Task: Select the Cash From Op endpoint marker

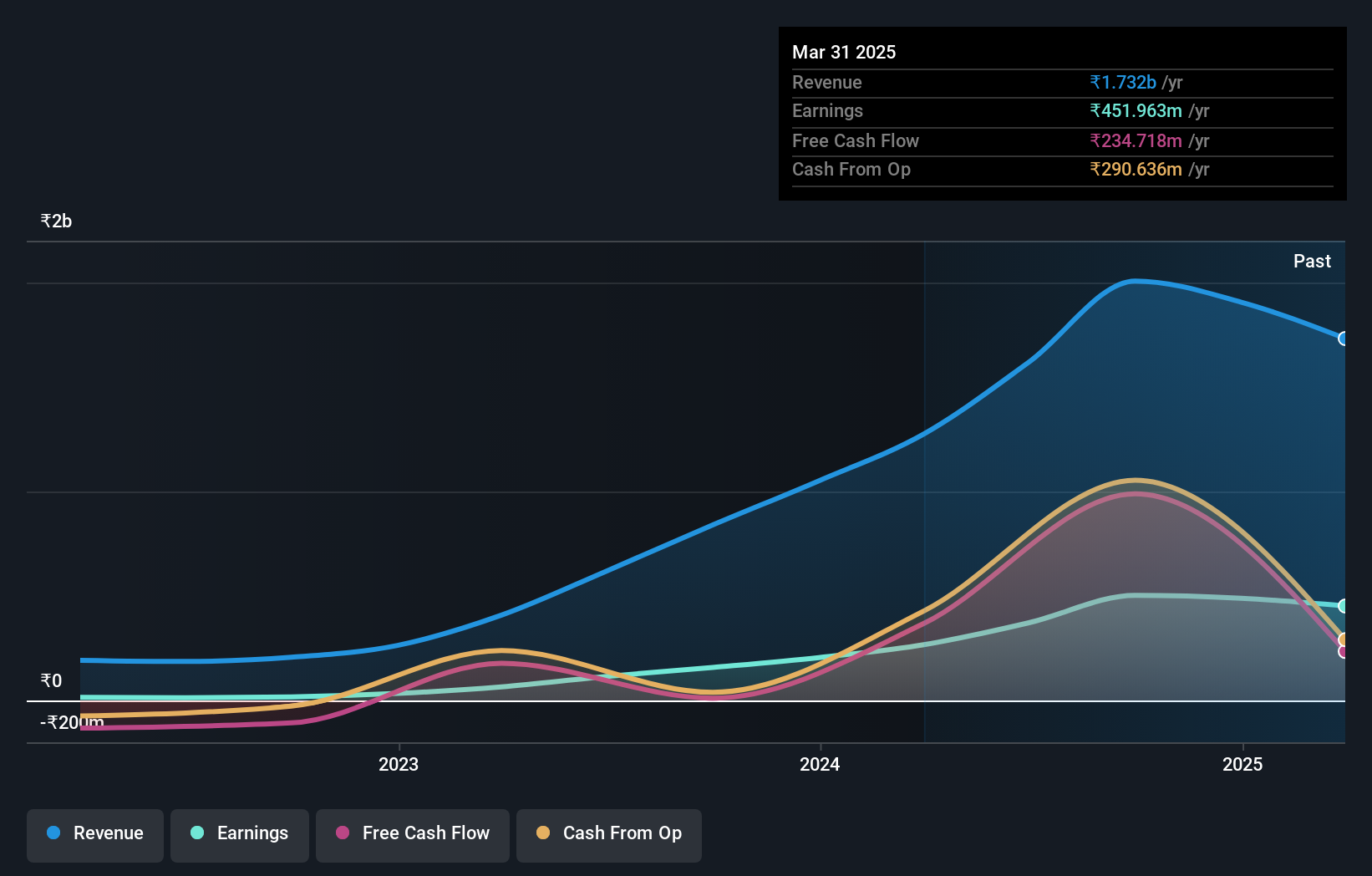Action: [x=1344, y=640]
